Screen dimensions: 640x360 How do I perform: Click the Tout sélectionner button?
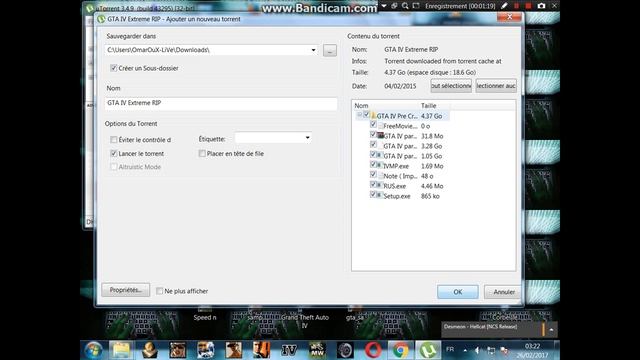(x=451, y=86)
